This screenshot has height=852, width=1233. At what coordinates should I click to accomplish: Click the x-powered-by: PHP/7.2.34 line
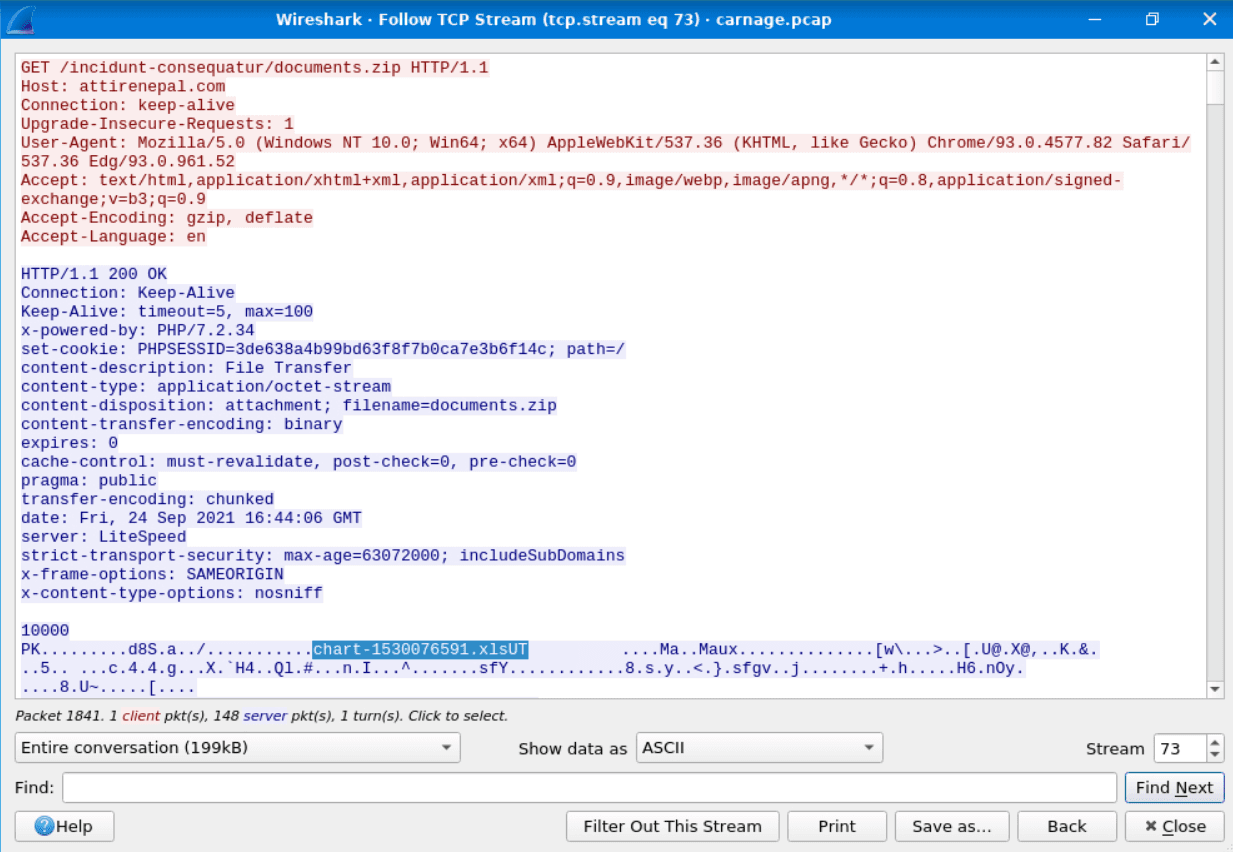coord(137,330)
